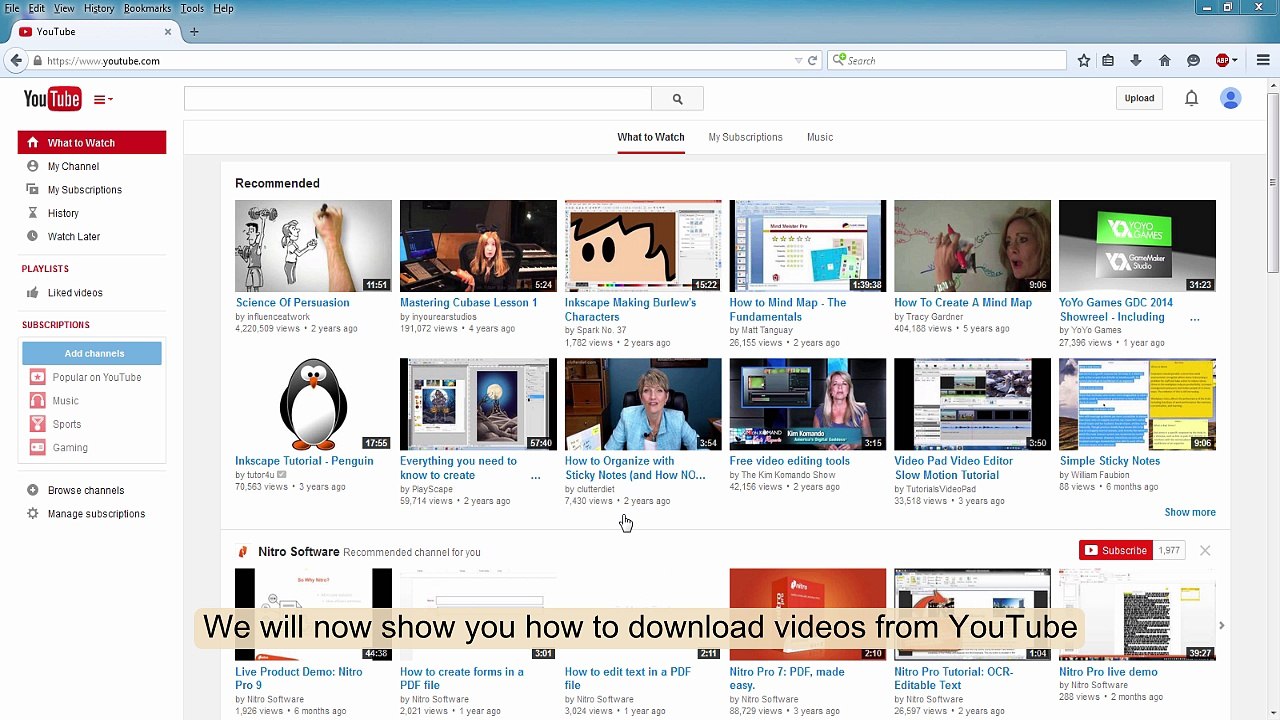Viewport: 1280px width, 720px height.
Task: Click the Upload button
Action: tap(1139, 98)
